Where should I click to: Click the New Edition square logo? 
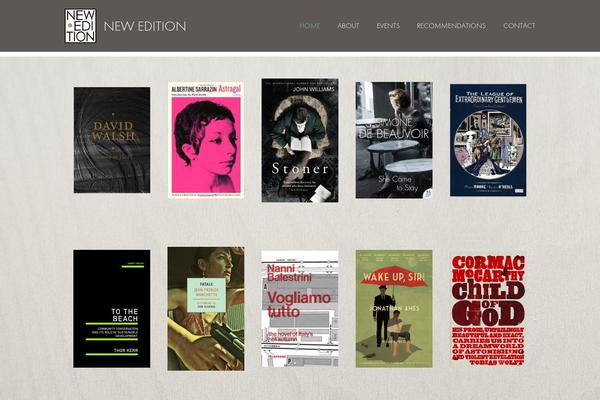(80, 26)
